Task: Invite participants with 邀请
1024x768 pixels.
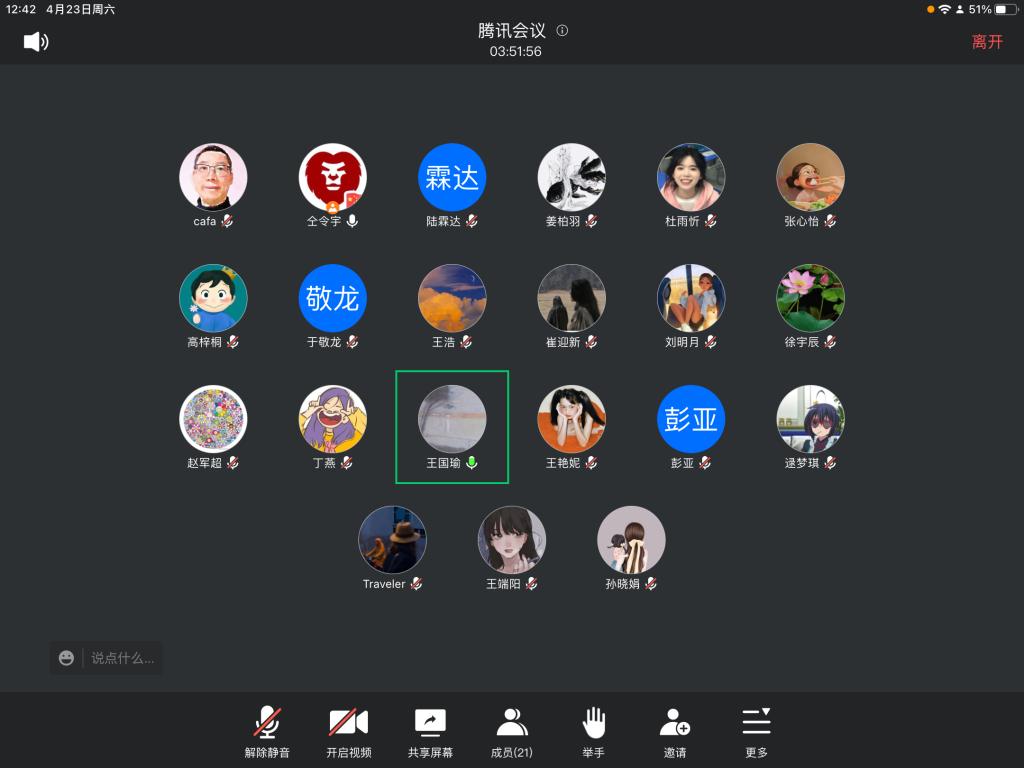Action: (675, 732)
